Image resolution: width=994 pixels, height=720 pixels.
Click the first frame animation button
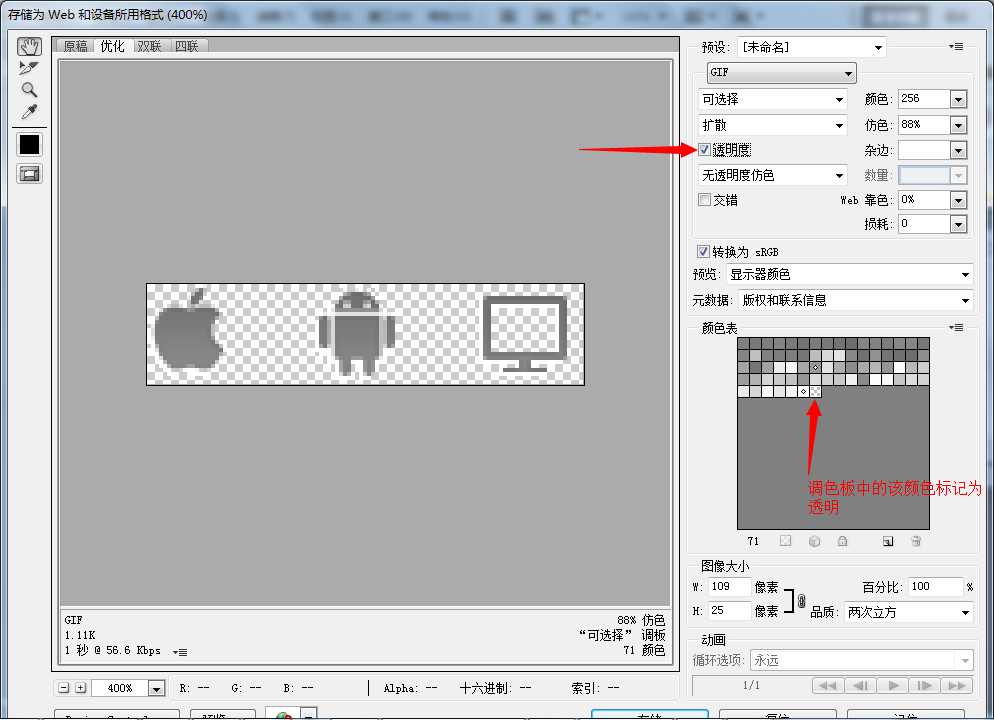pyautogui.click(x=827, y=686)
